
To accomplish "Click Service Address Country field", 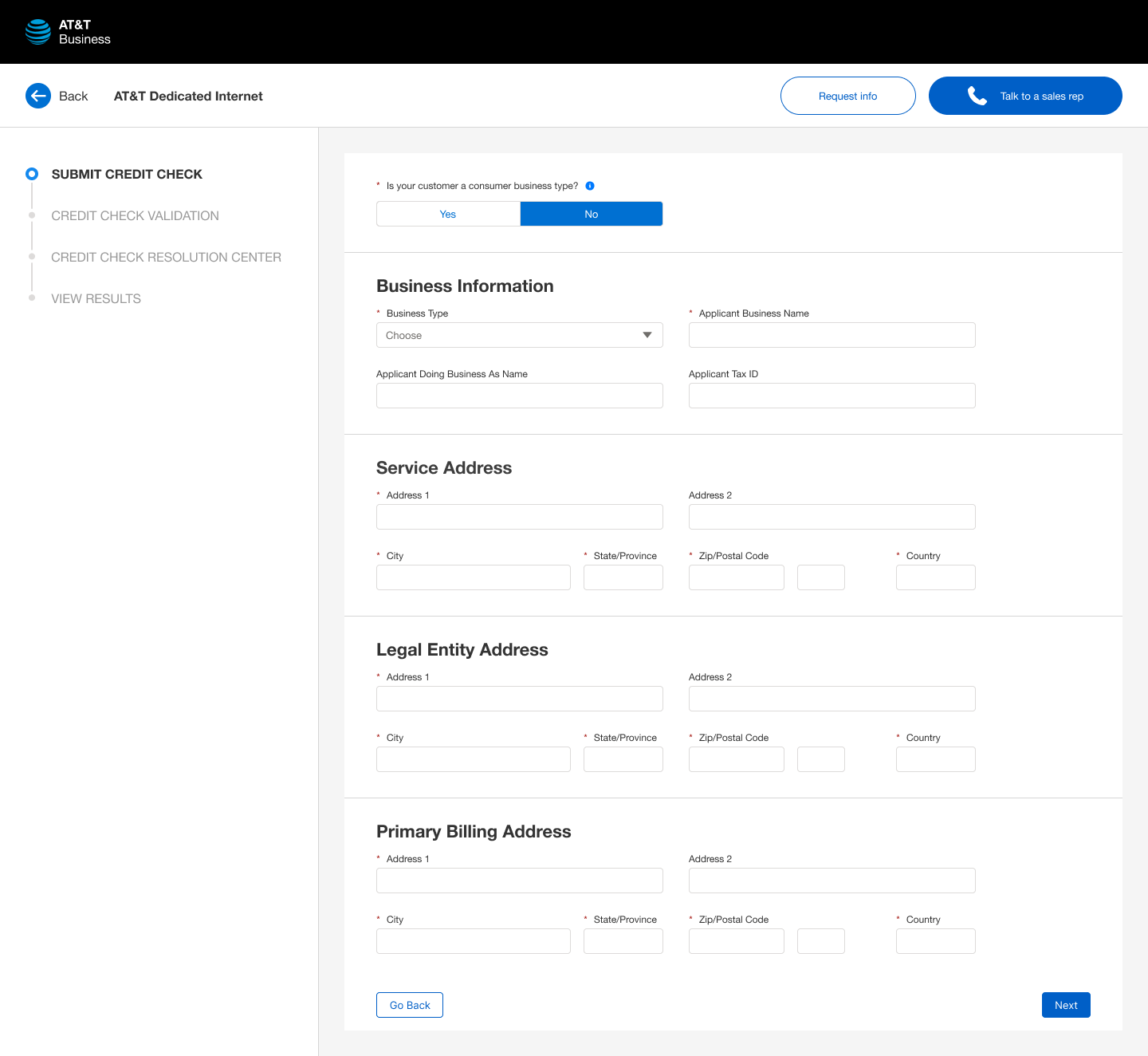I will (936, 577).
